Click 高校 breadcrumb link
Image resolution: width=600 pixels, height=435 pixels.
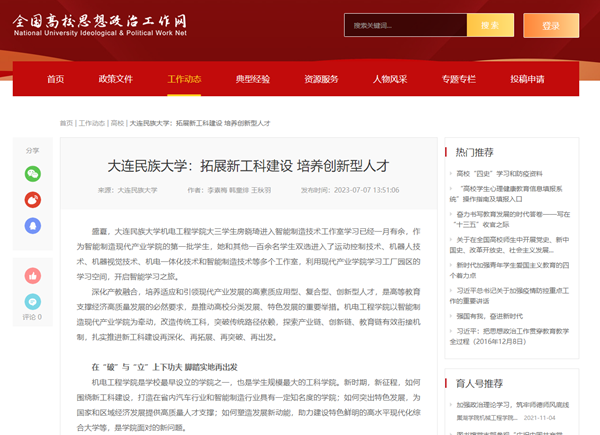tap(117, 123)
